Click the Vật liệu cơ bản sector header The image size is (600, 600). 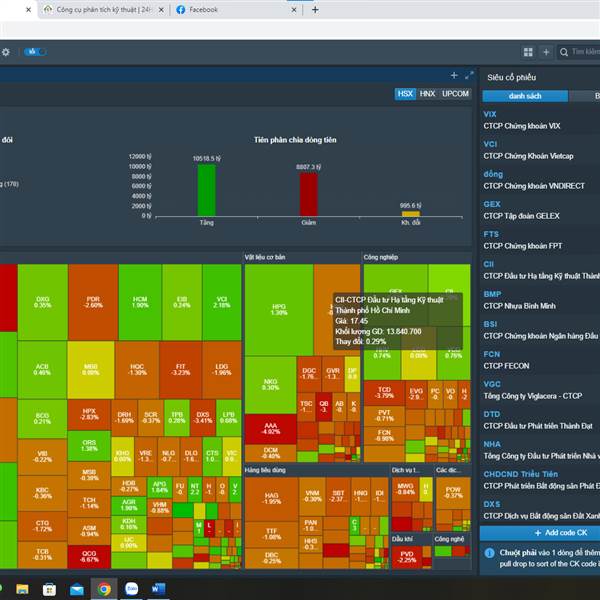265,257
